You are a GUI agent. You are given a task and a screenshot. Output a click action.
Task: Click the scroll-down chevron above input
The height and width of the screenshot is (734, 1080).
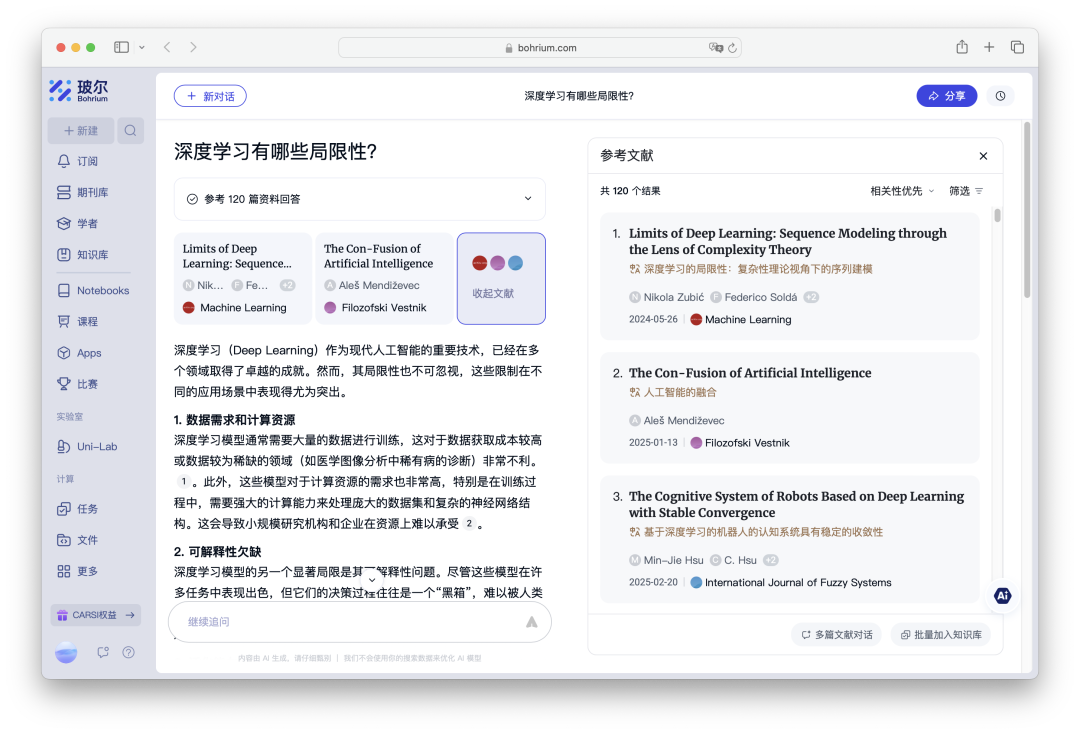point(372,580)
